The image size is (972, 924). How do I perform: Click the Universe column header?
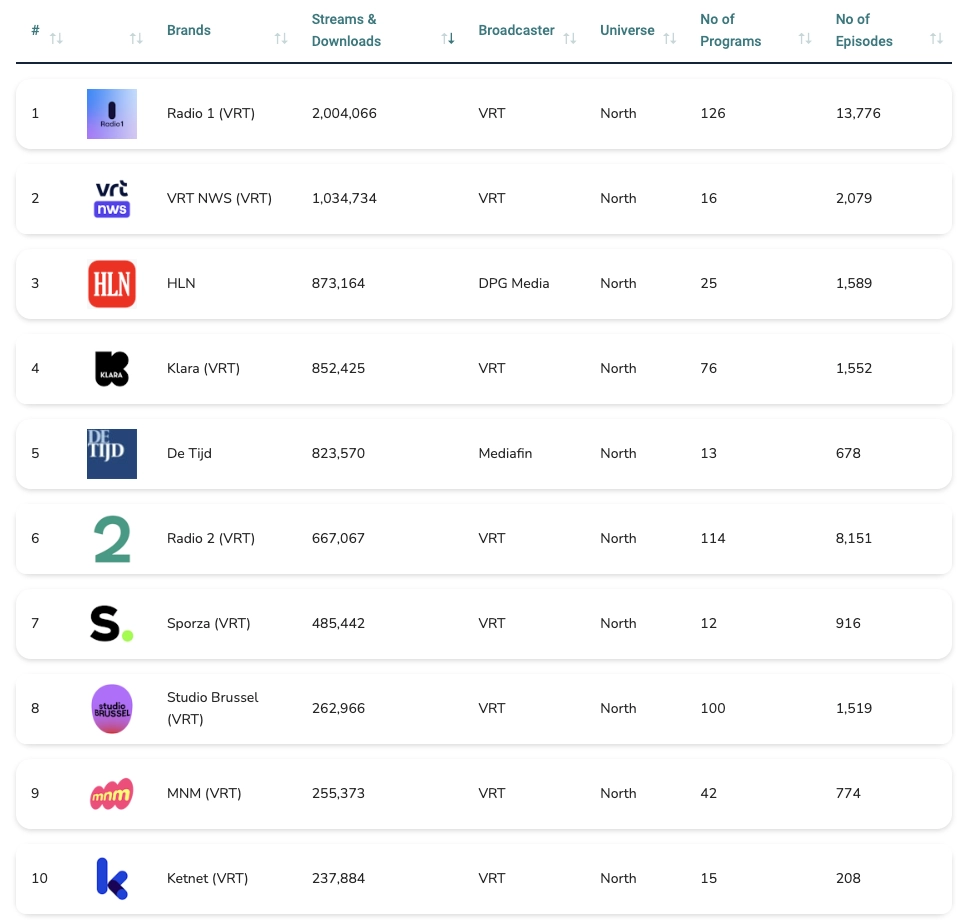point(627,30)
